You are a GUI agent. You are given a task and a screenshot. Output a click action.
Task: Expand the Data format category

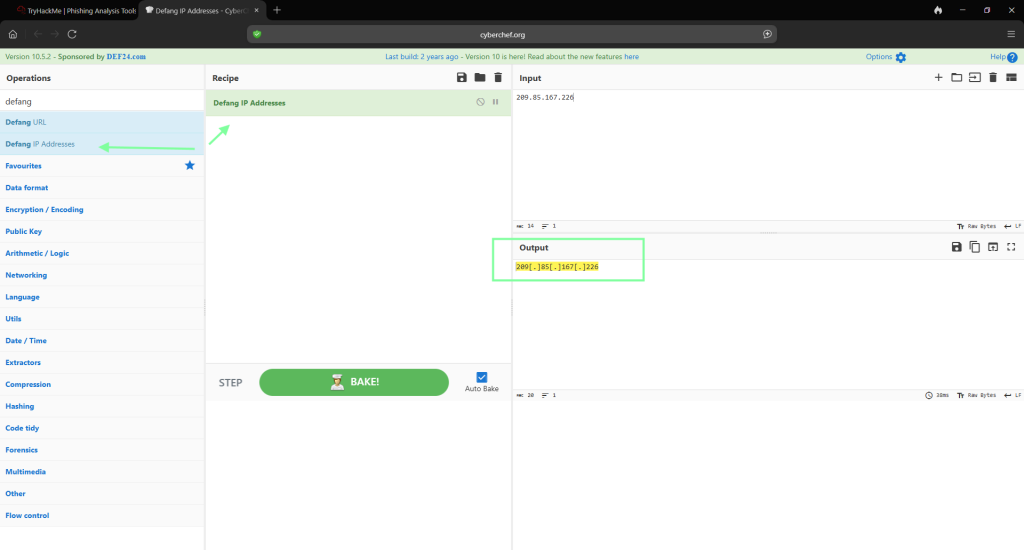coord(27,188)
